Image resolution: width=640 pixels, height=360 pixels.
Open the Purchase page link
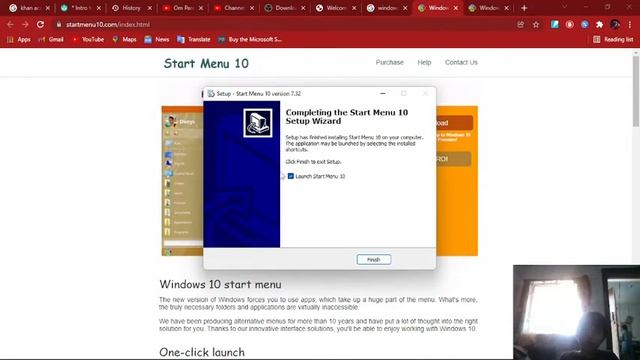(389, 62)
